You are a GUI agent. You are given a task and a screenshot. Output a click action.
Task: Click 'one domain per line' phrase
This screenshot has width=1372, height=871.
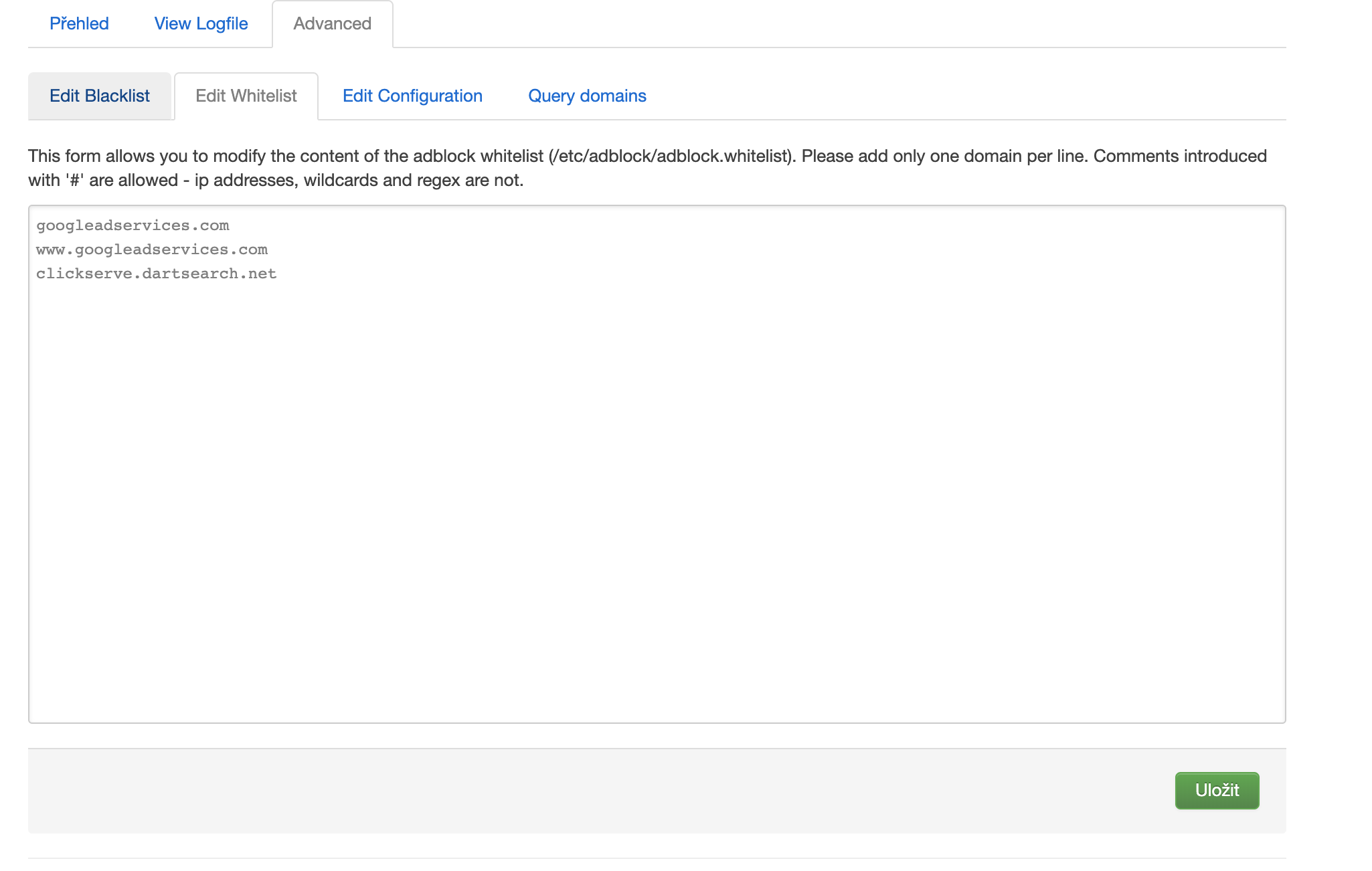pyautogui.click(x=1009, y=156)
